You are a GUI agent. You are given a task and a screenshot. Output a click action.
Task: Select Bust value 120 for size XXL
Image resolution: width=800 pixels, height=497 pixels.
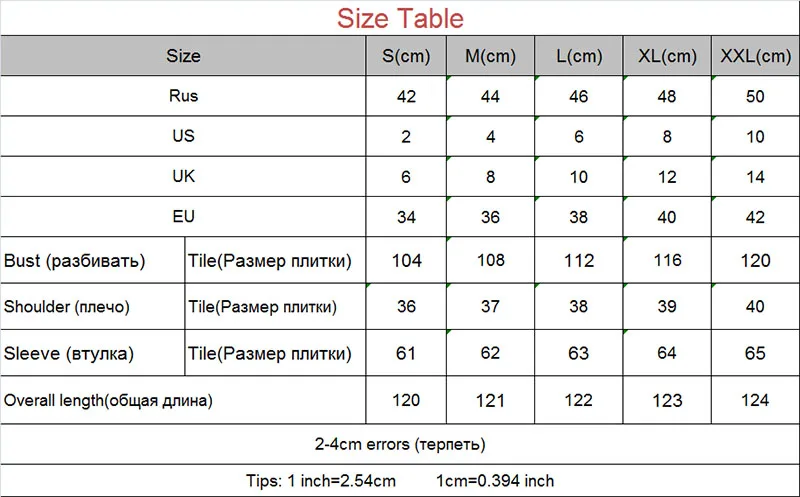coord(756,260)
